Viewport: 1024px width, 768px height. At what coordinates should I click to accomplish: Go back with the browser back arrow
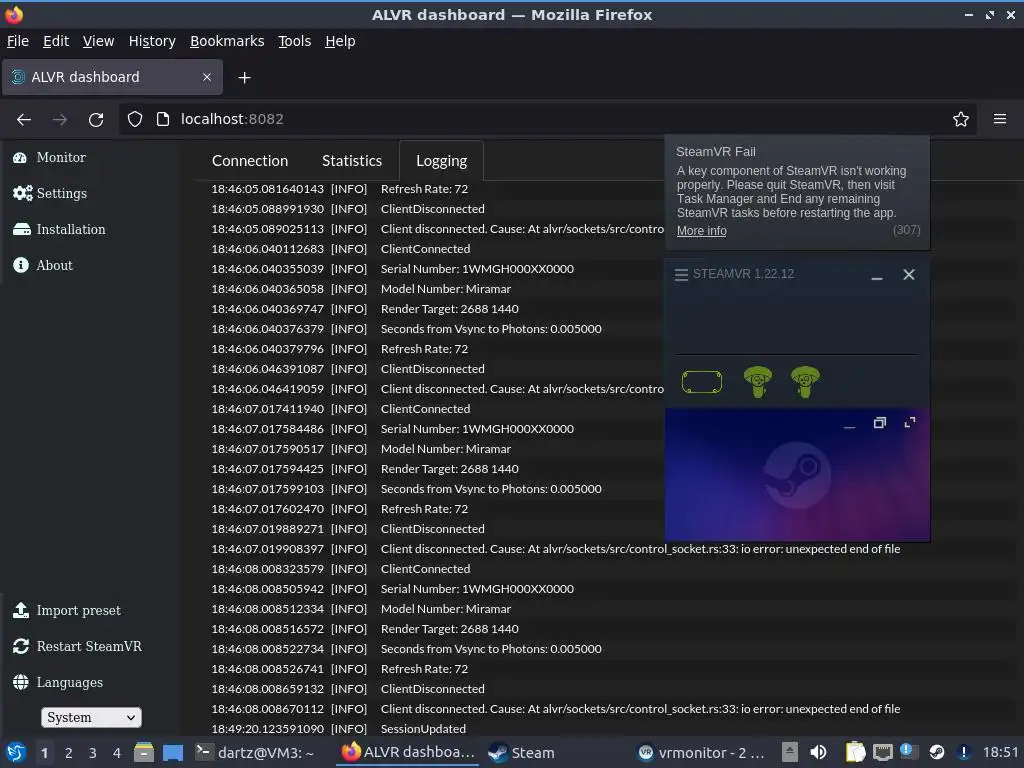[x=24, y=120]
